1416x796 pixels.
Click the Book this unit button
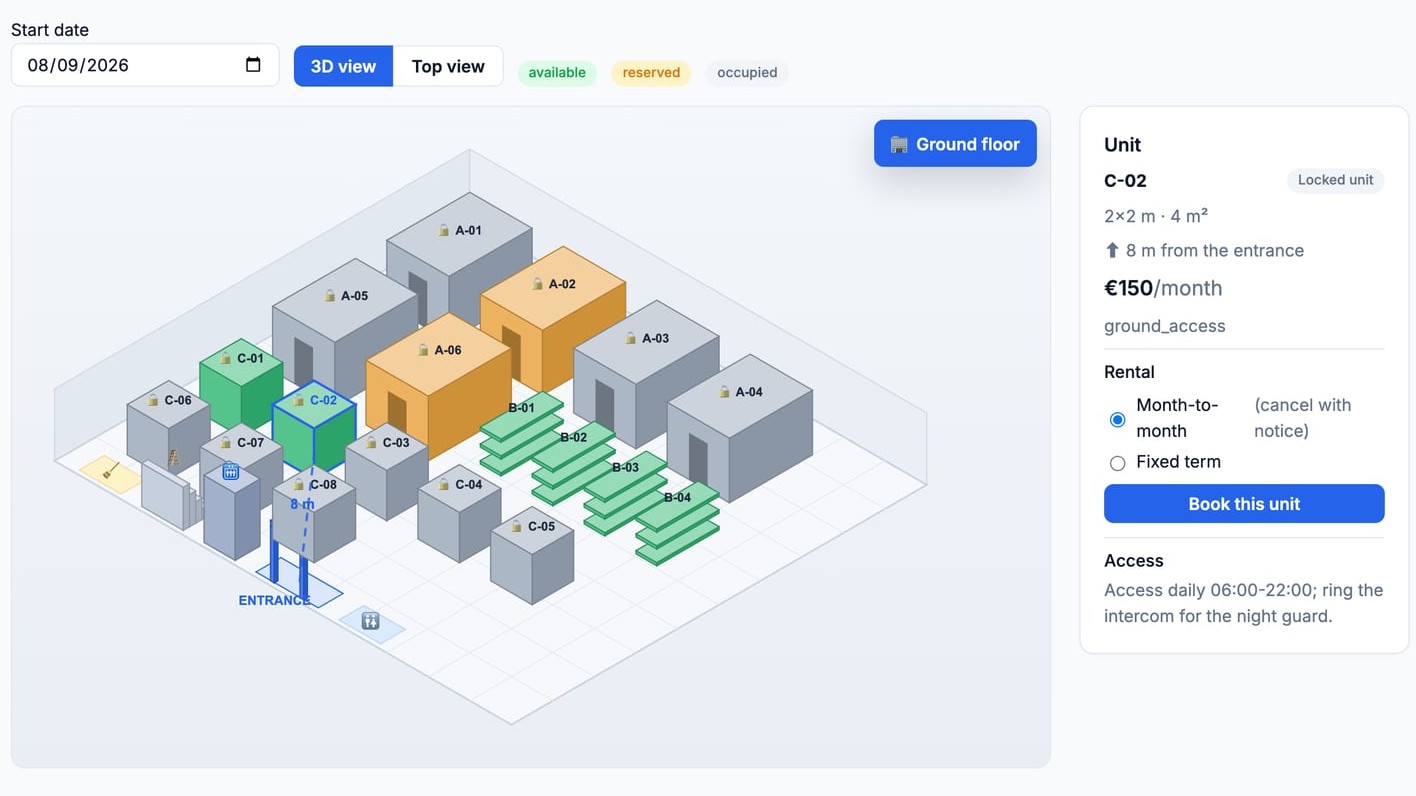(1244, 504)
